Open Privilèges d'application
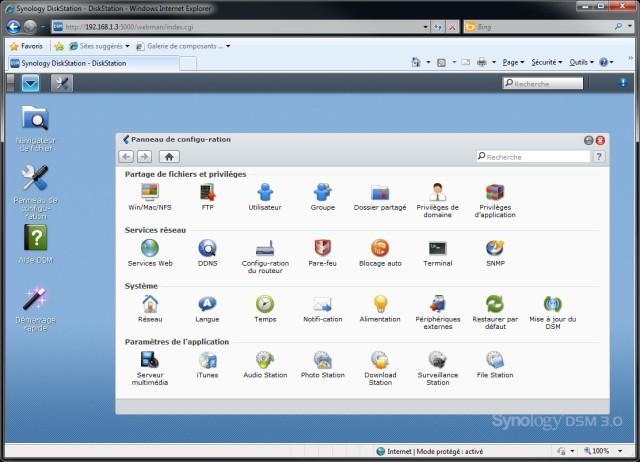Screen dimensions: 640x462 tap(495, 200)
